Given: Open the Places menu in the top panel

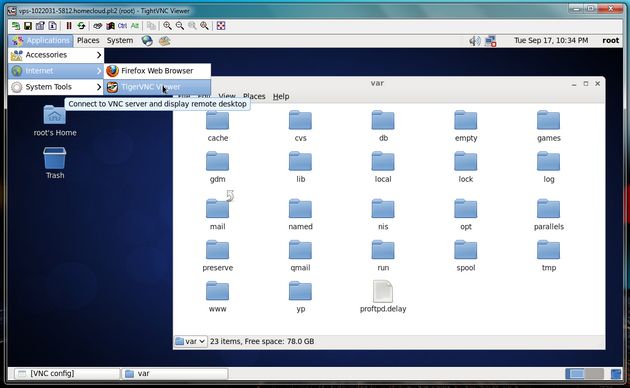Looking at the screenshot, I should point(88,41).
